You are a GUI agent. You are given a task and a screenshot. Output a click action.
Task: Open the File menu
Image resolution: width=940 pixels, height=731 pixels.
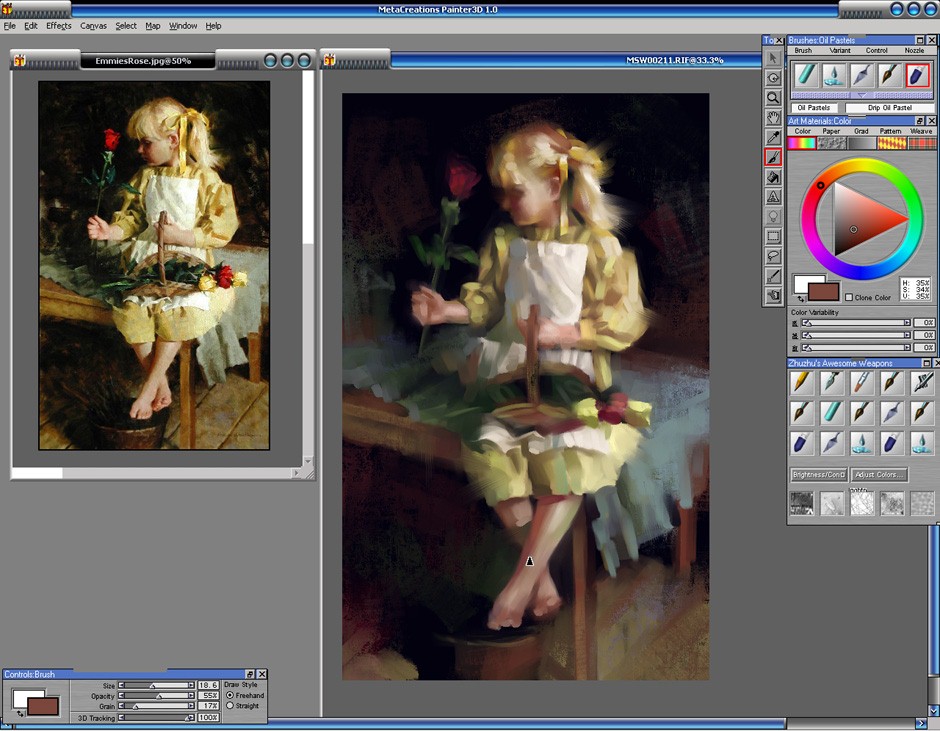pos(10,26)
